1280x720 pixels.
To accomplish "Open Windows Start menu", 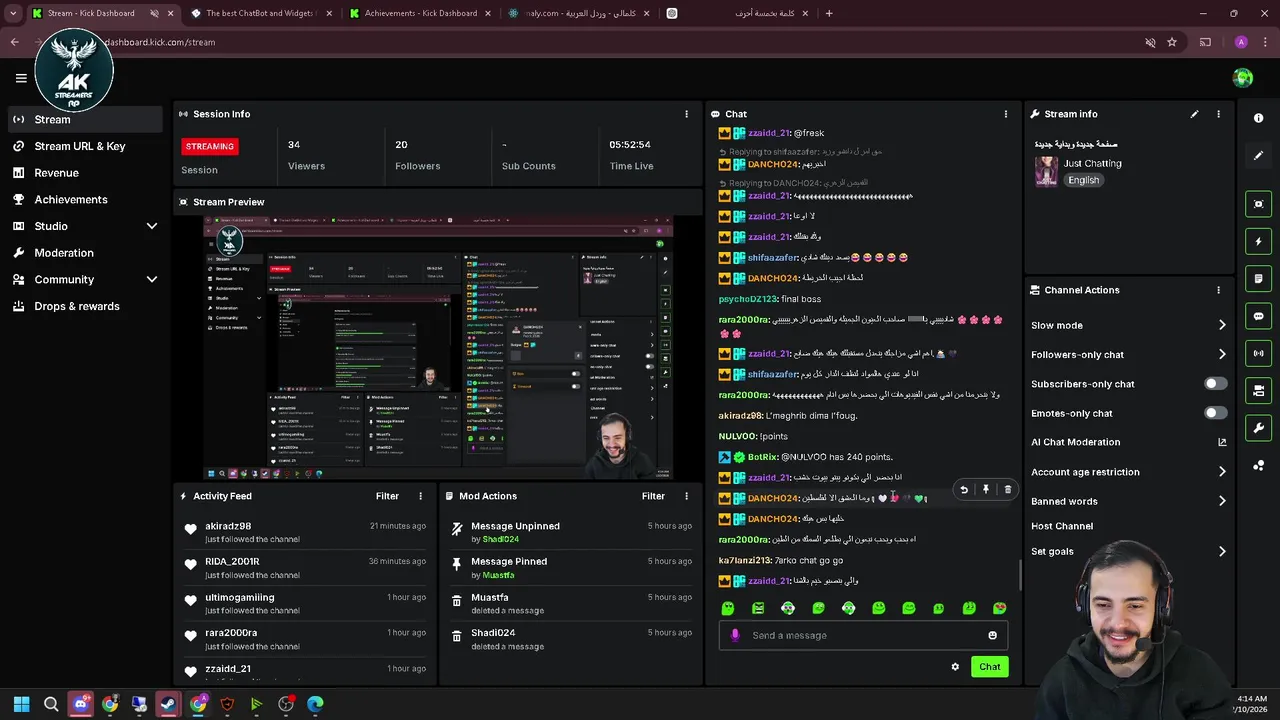I will coord(21,704).
